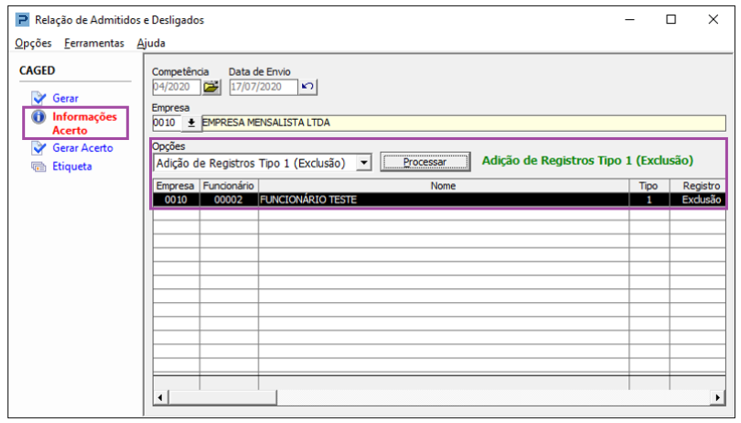Select Etiqueta link

[x=72, y=166]
